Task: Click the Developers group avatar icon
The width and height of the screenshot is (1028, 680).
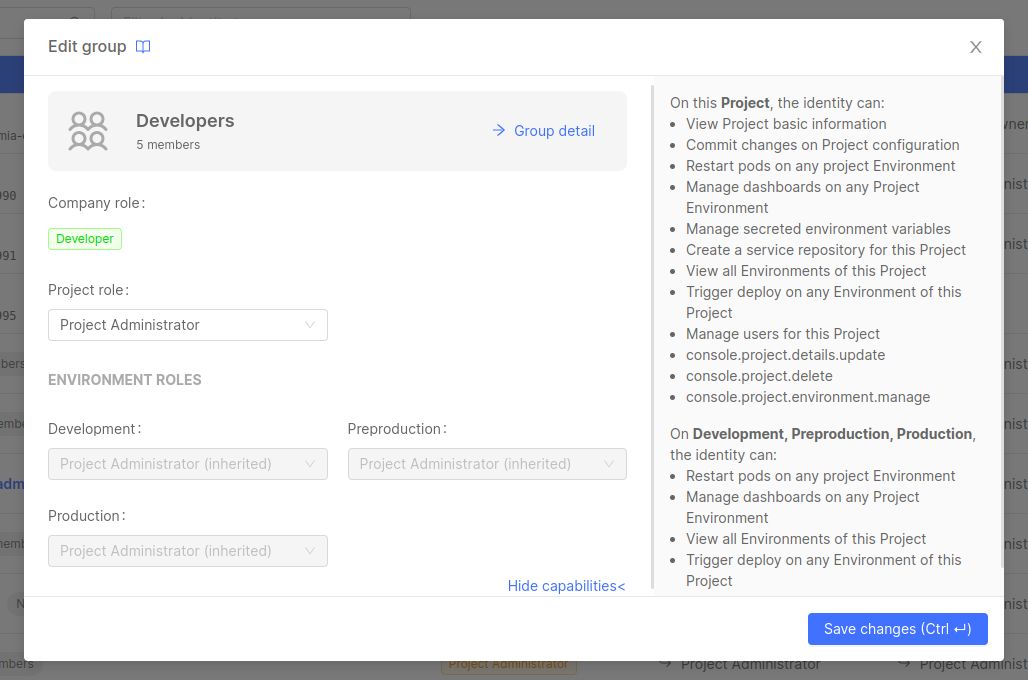Action: tap(88, 131)
